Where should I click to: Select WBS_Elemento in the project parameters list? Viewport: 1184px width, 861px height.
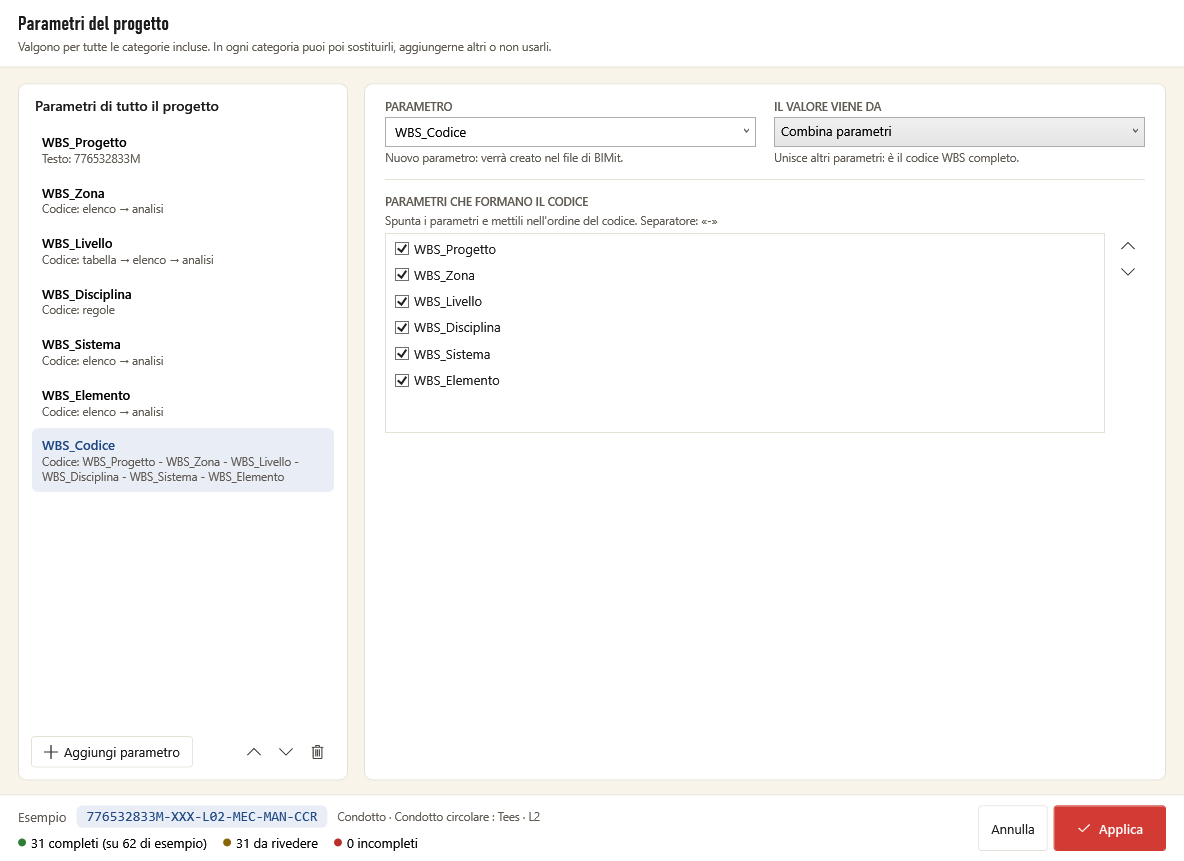coord(183,403)
